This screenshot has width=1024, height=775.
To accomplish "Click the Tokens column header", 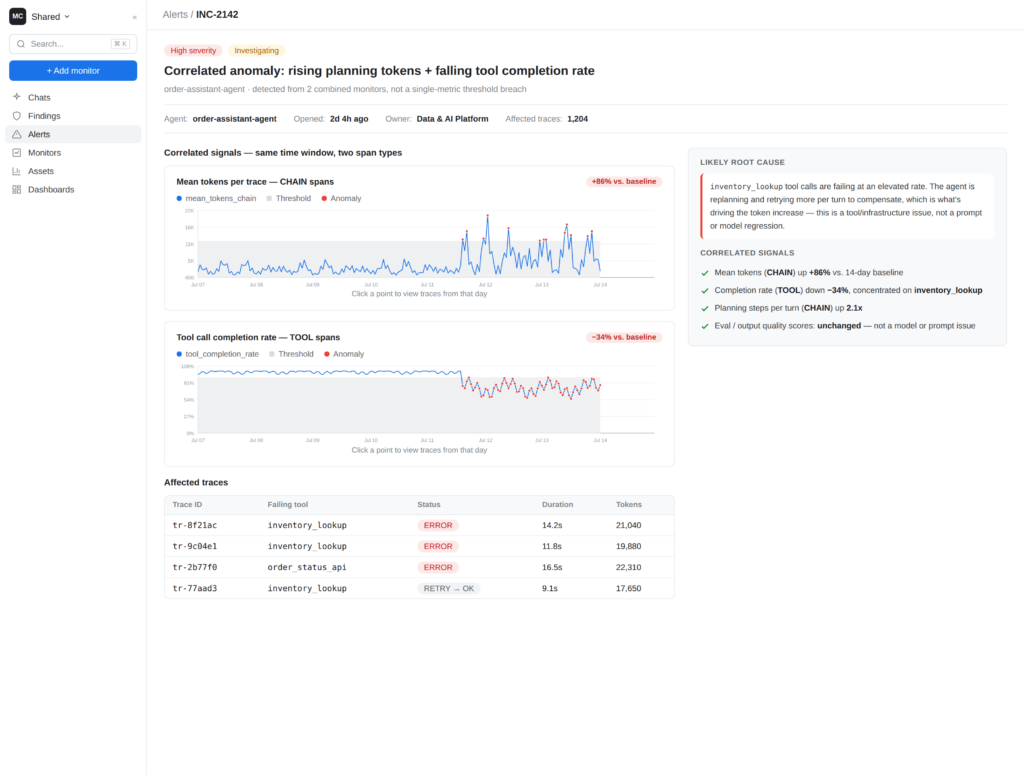I will 629,505.
